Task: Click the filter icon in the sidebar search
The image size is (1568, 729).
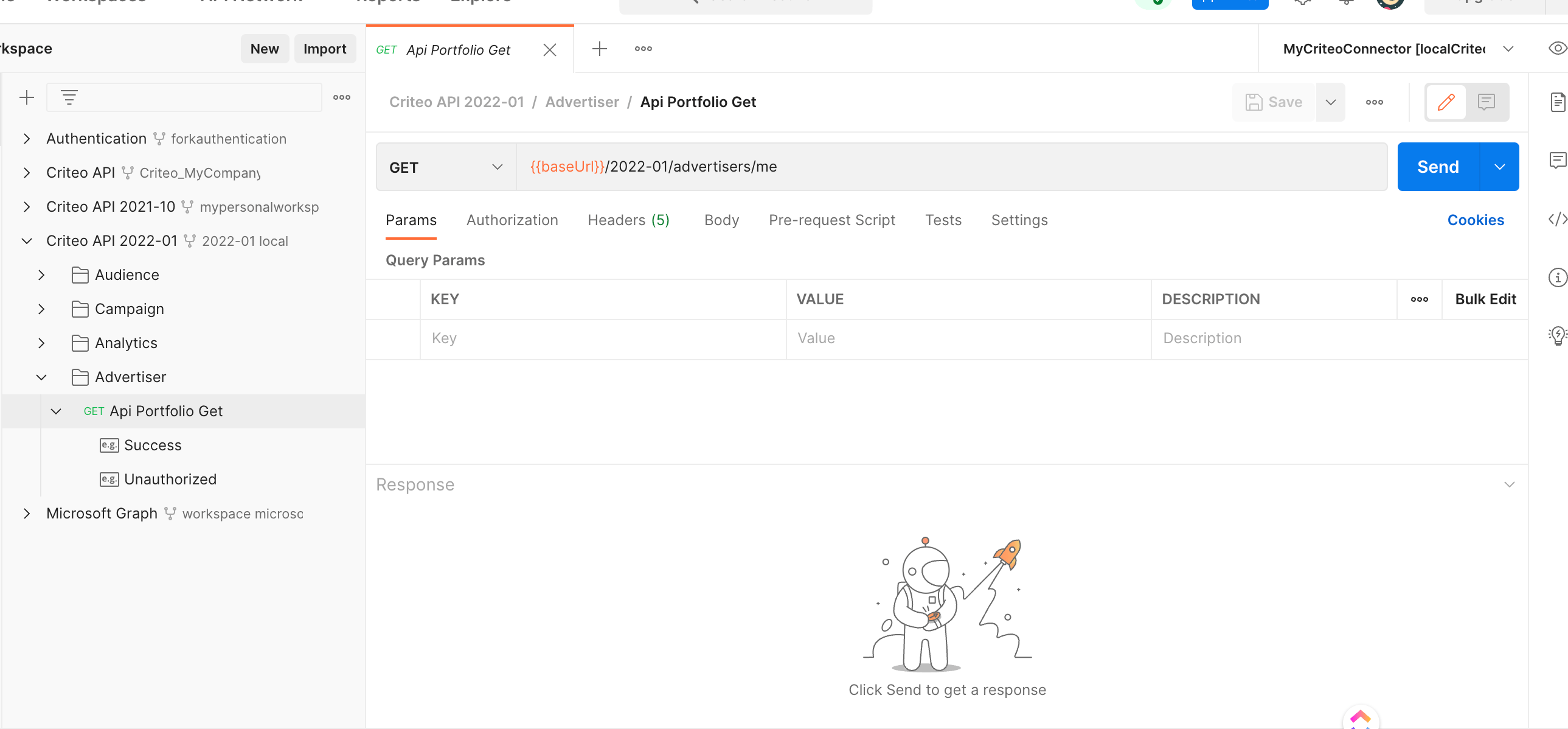Action: click(x=69, y=97)
